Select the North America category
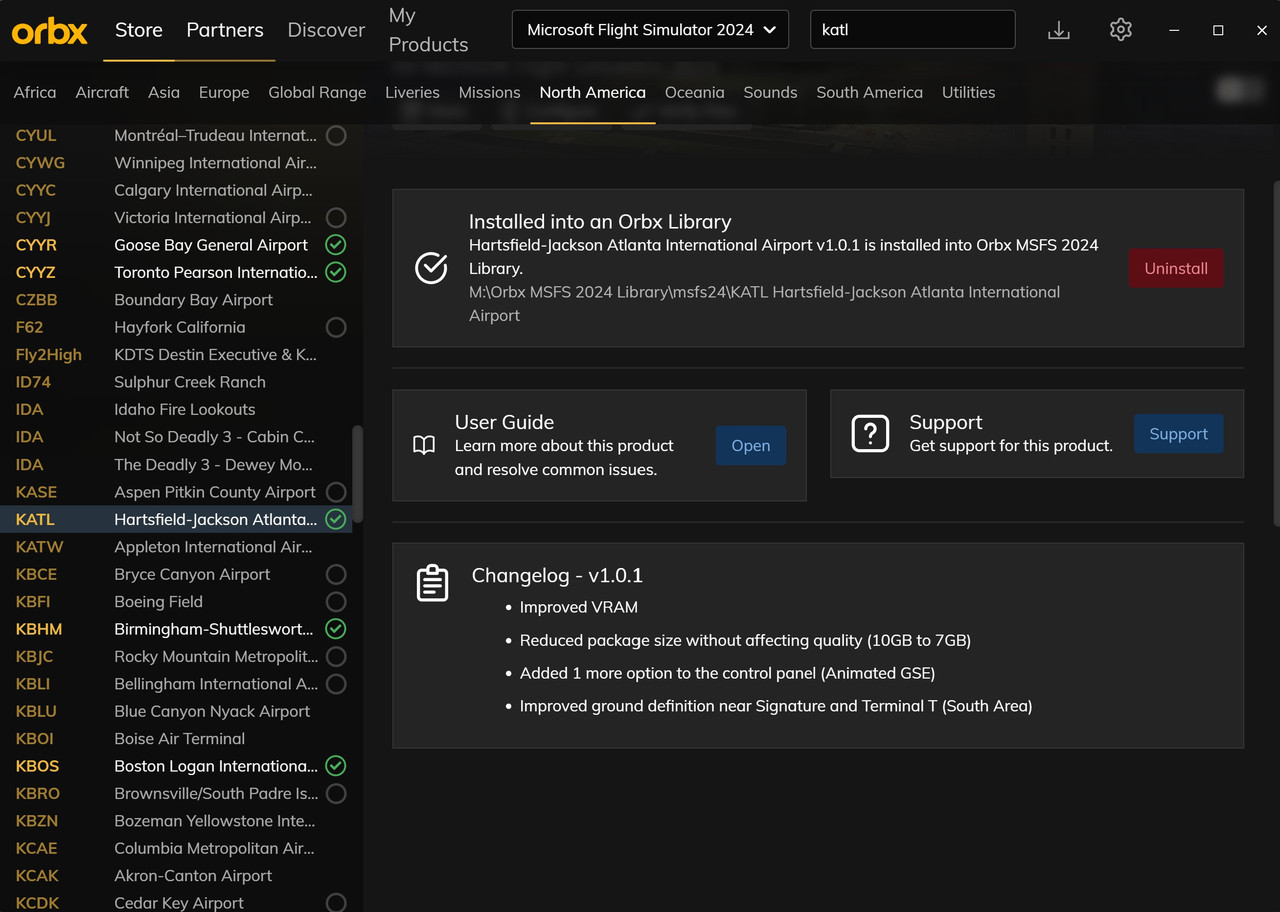1280x912 pixels. (x=592, y=92)
